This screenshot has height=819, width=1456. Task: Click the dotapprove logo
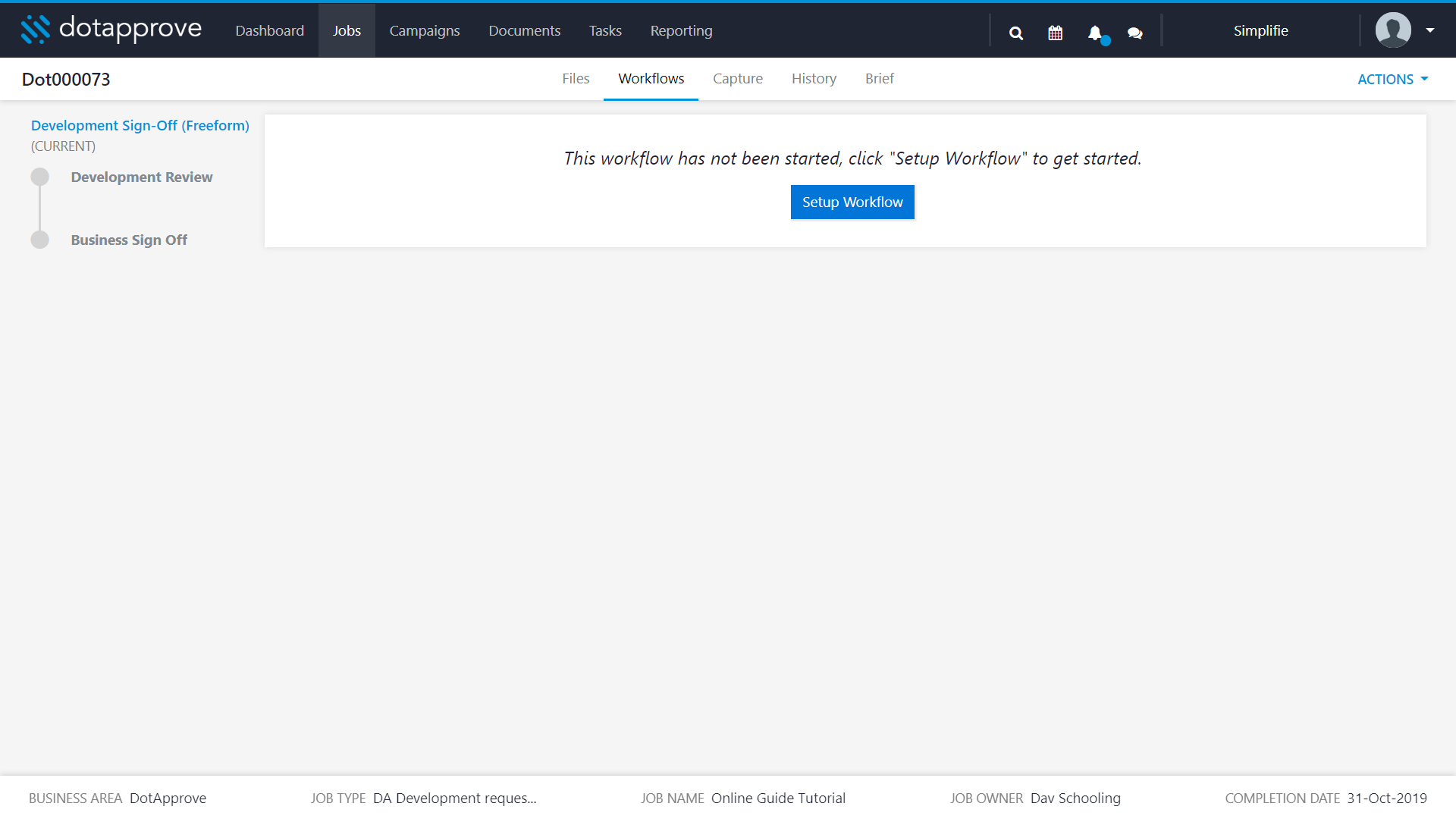point(111,30)
